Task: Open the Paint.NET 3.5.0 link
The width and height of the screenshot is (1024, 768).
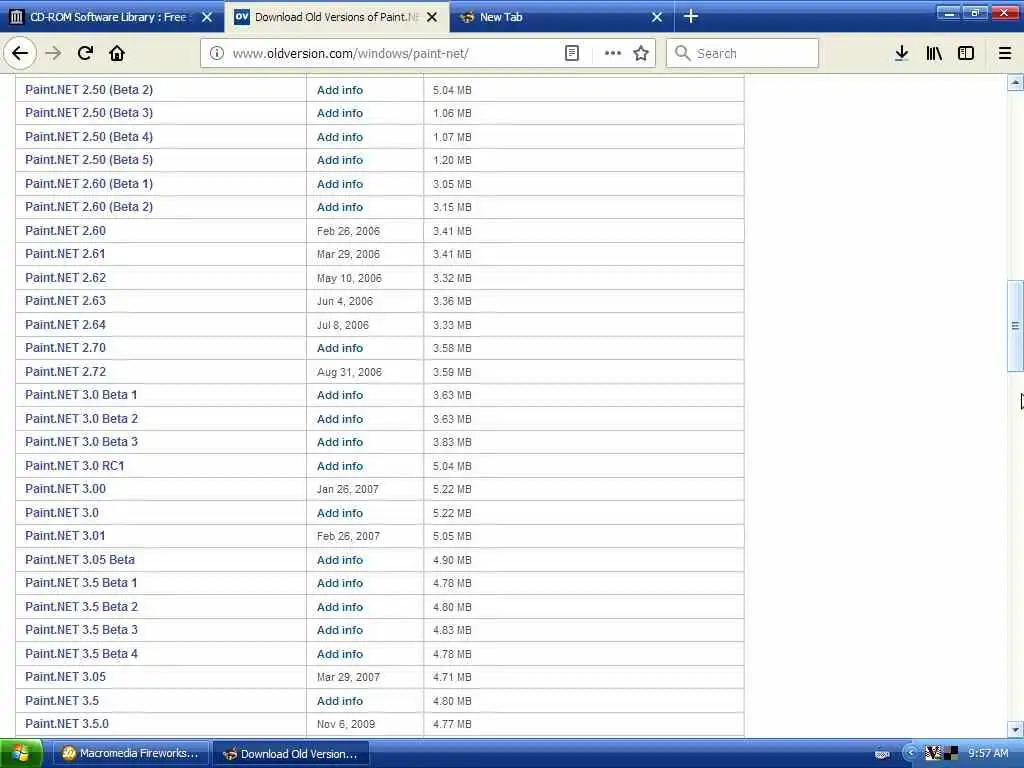Action: [x=67, y=724]
